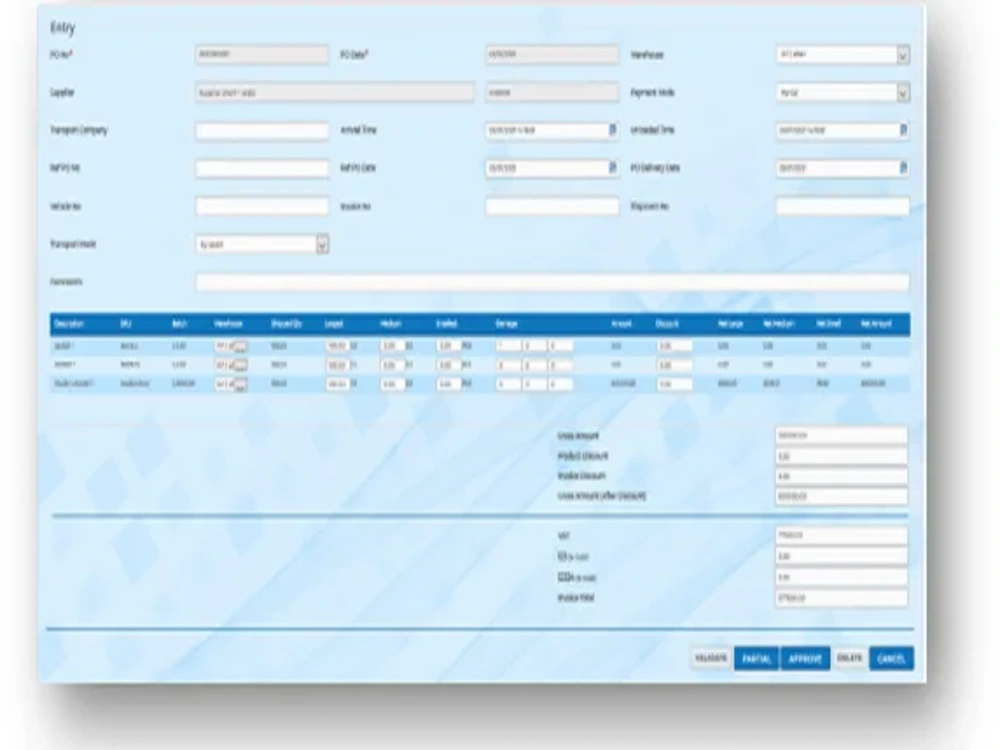
Task: Focus the Ref PO No input field
Action: (262, 168)
